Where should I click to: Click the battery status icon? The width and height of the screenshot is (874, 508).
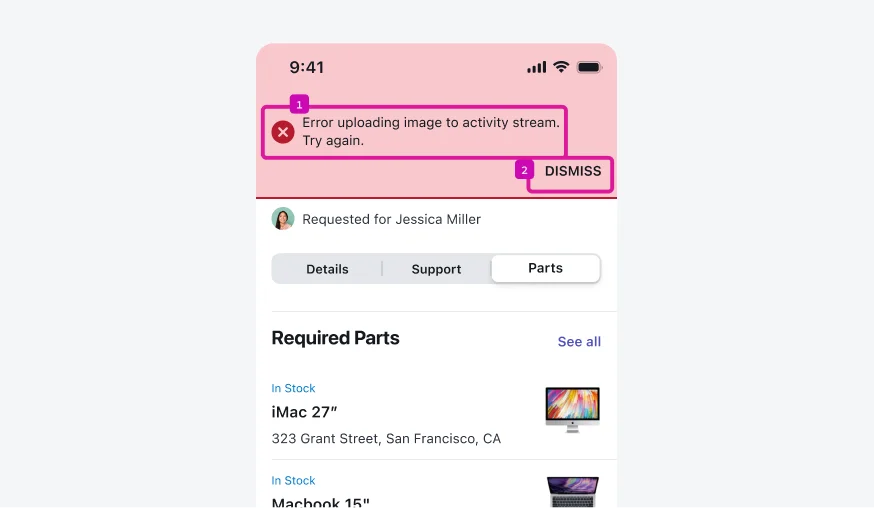tap(589, 67)
